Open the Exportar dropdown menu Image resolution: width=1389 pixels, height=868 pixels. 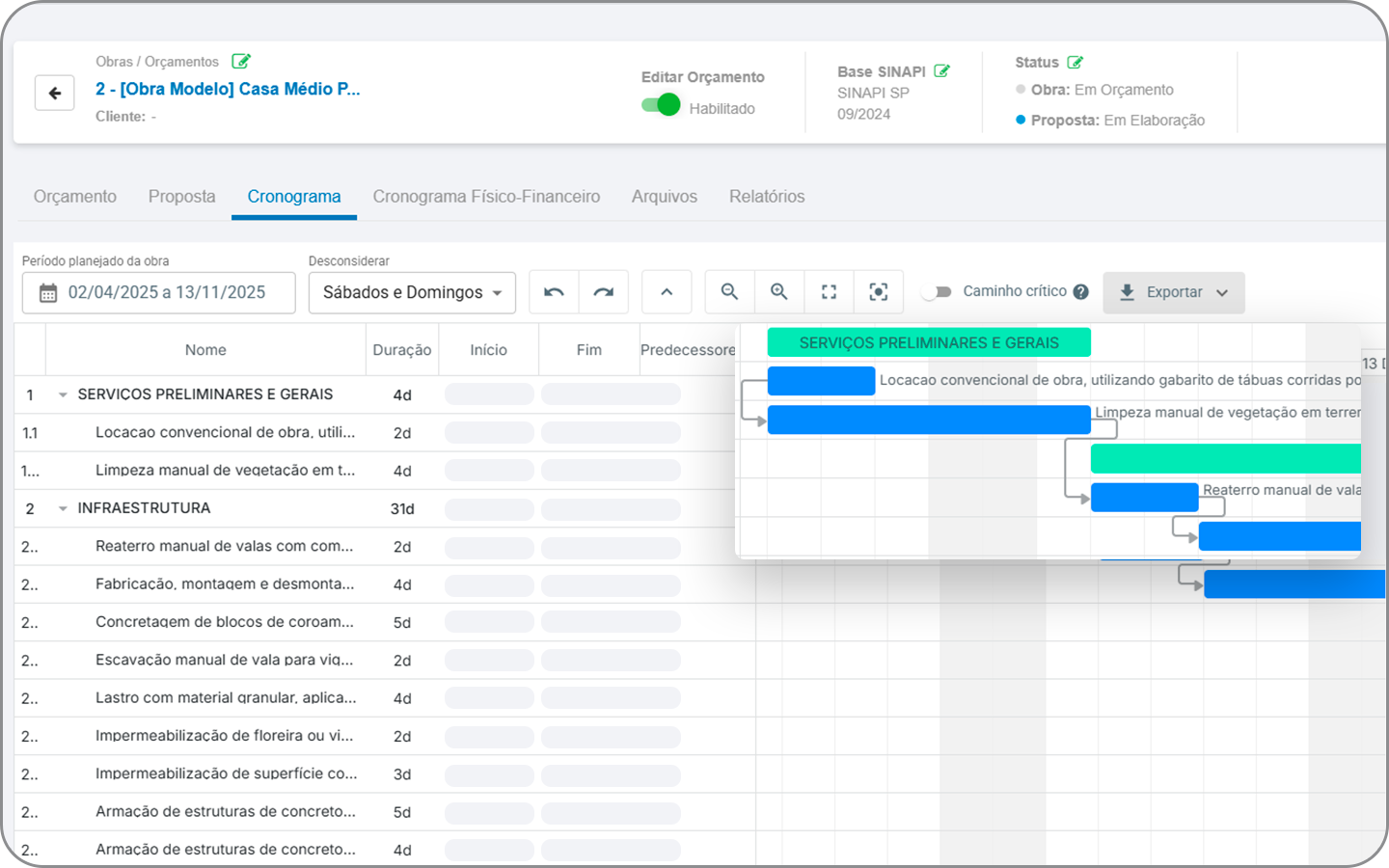(x=1174, y=293)
